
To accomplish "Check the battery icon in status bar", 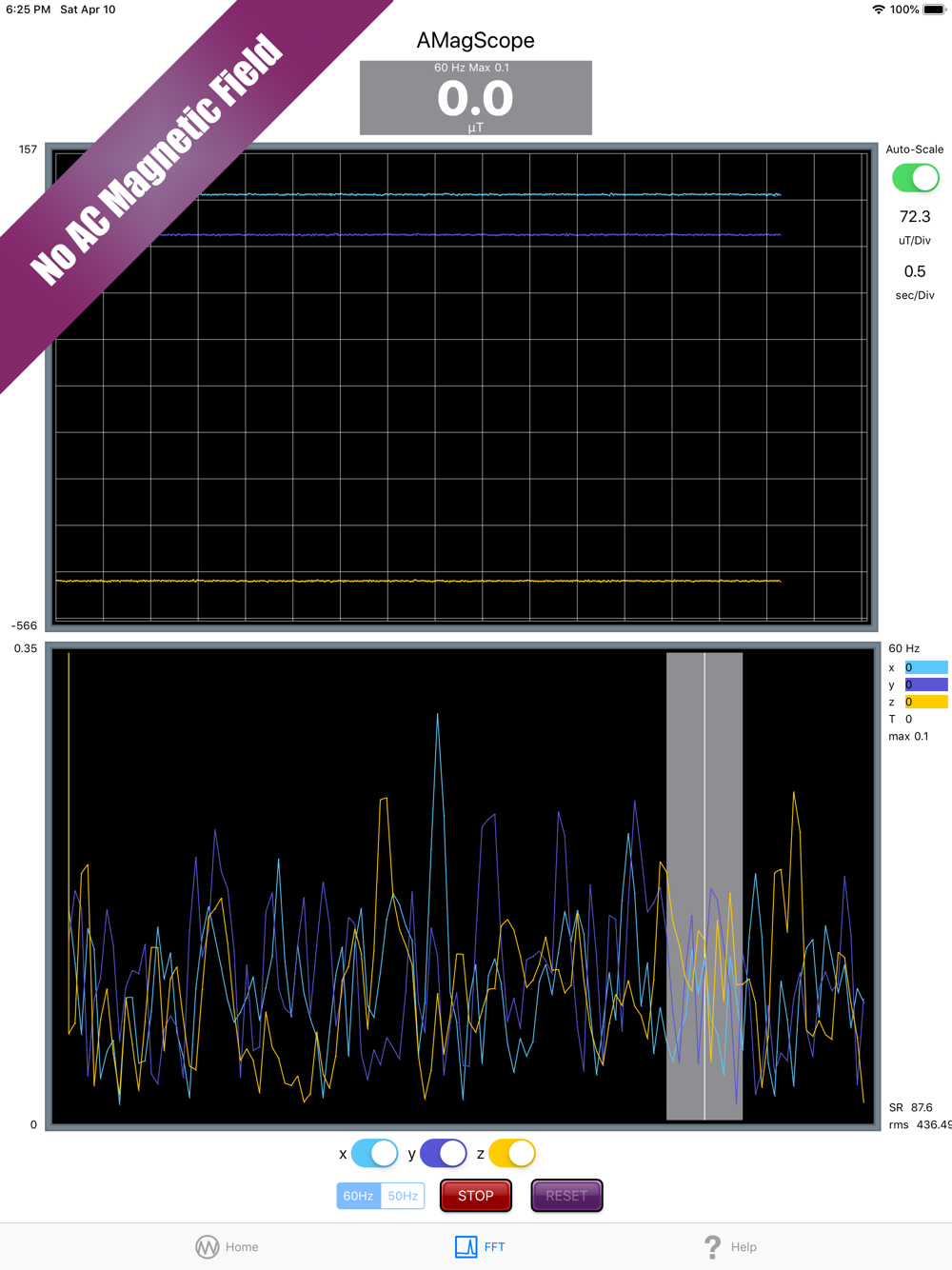I will click(934, 10).
